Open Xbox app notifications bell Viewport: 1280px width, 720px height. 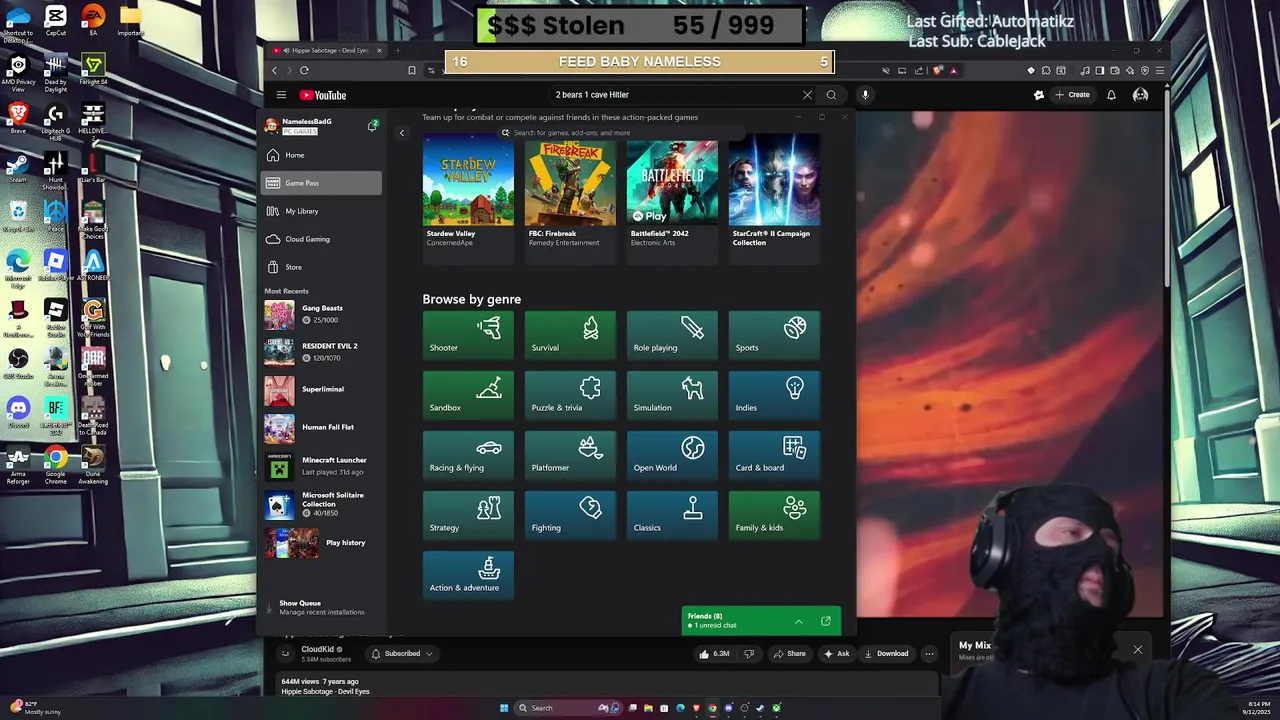pyautogui.click(x=372, y=126)
